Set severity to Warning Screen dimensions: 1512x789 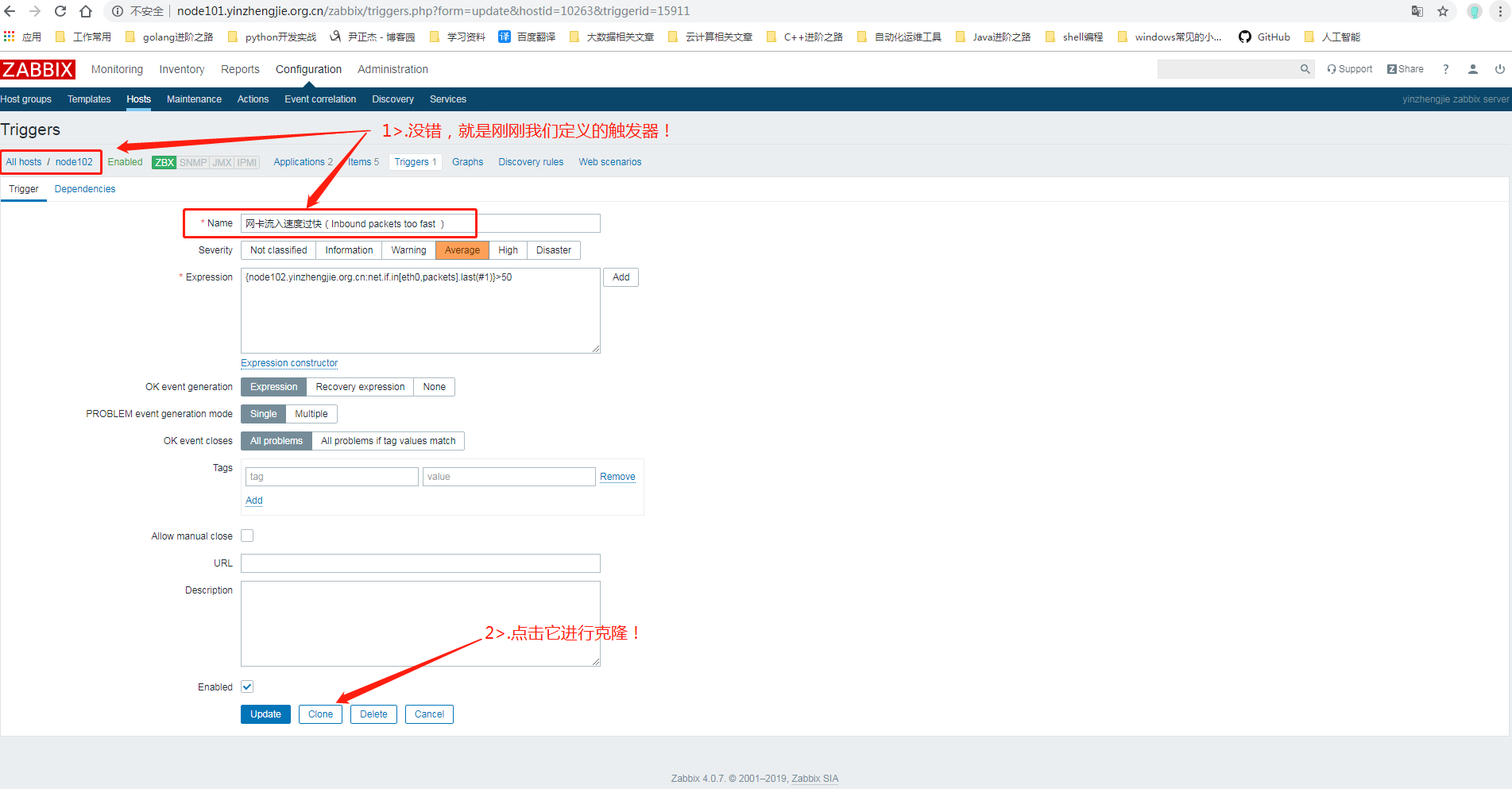(x=408, y=250)
